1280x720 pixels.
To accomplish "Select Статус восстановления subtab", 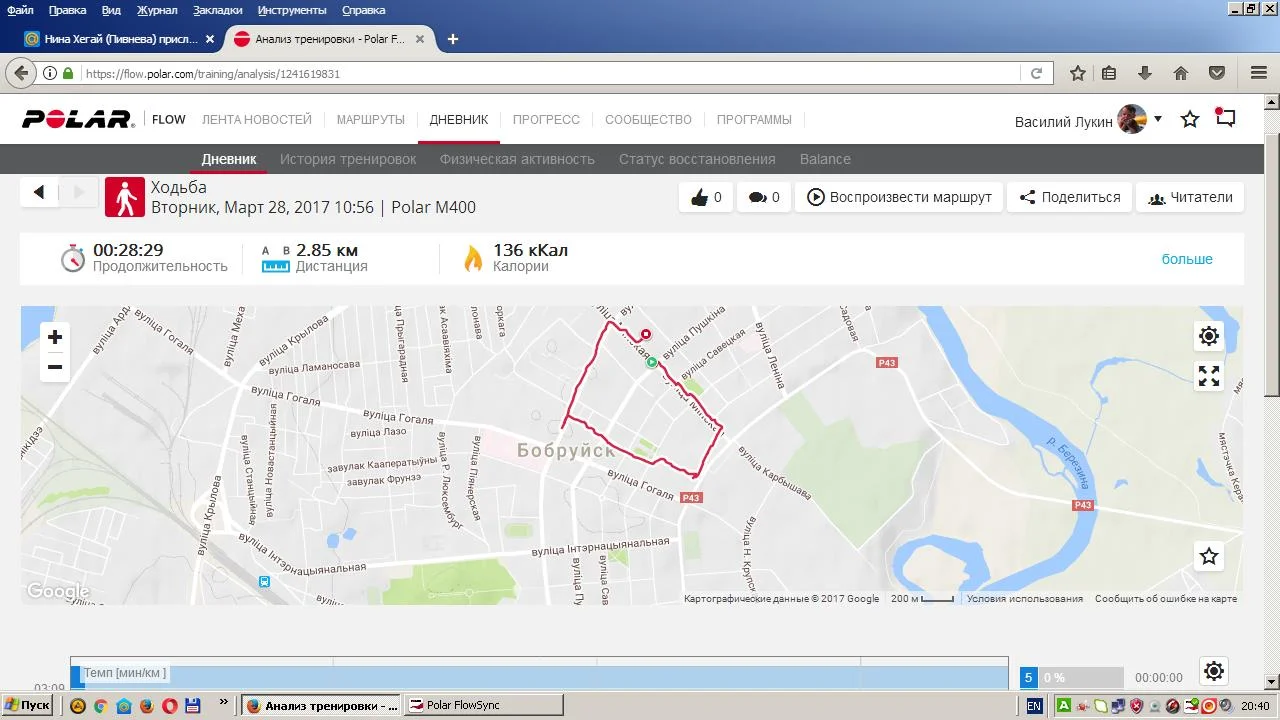I will [697, 159].
